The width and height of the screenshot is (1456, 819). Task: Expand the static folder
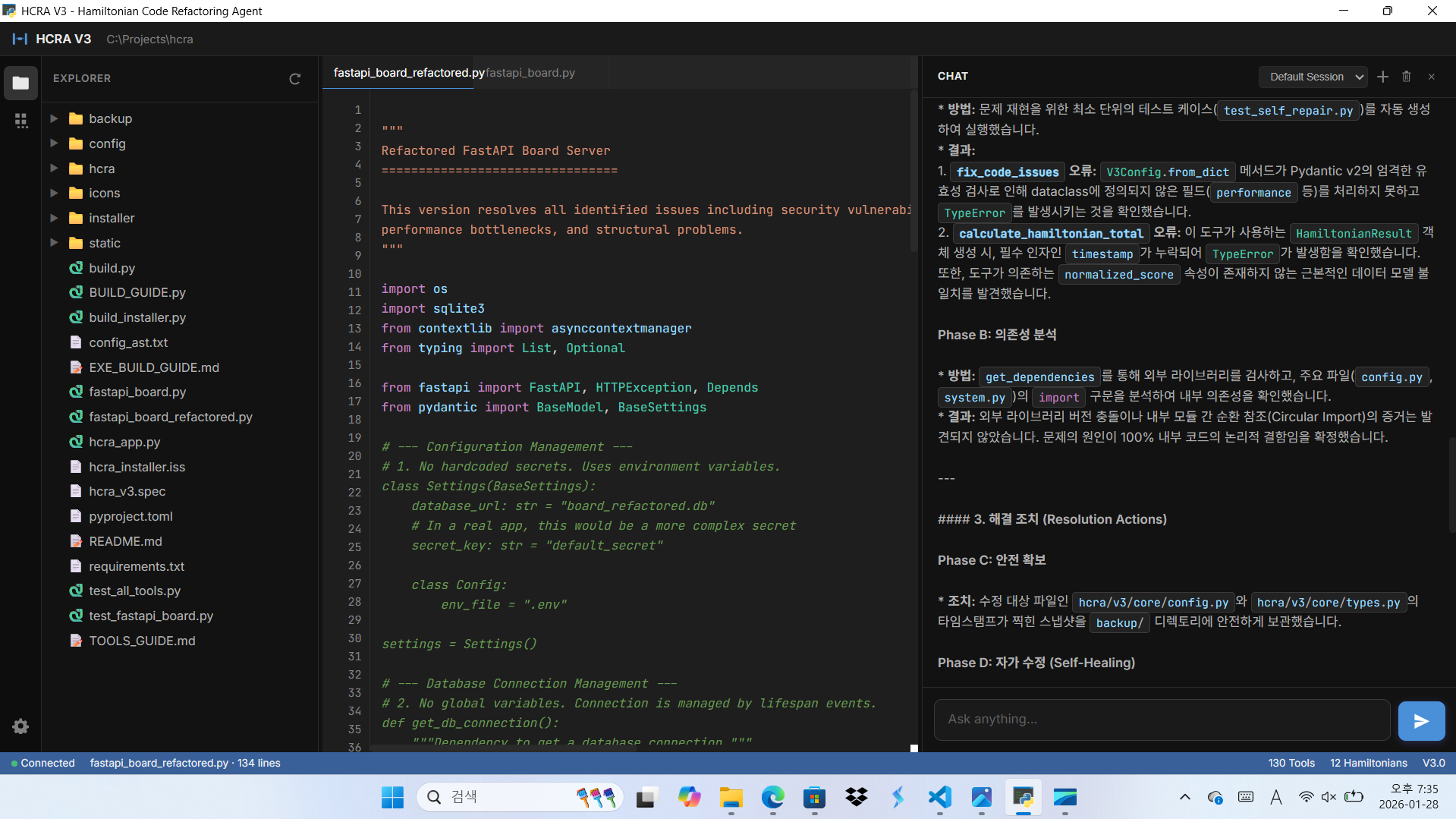54,243
